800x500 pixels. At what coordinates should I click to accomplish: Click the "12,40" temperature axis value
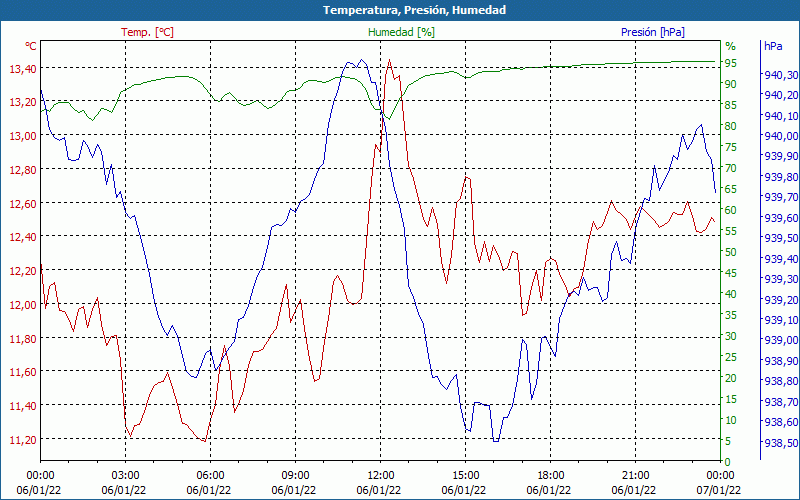click(23, 237)
